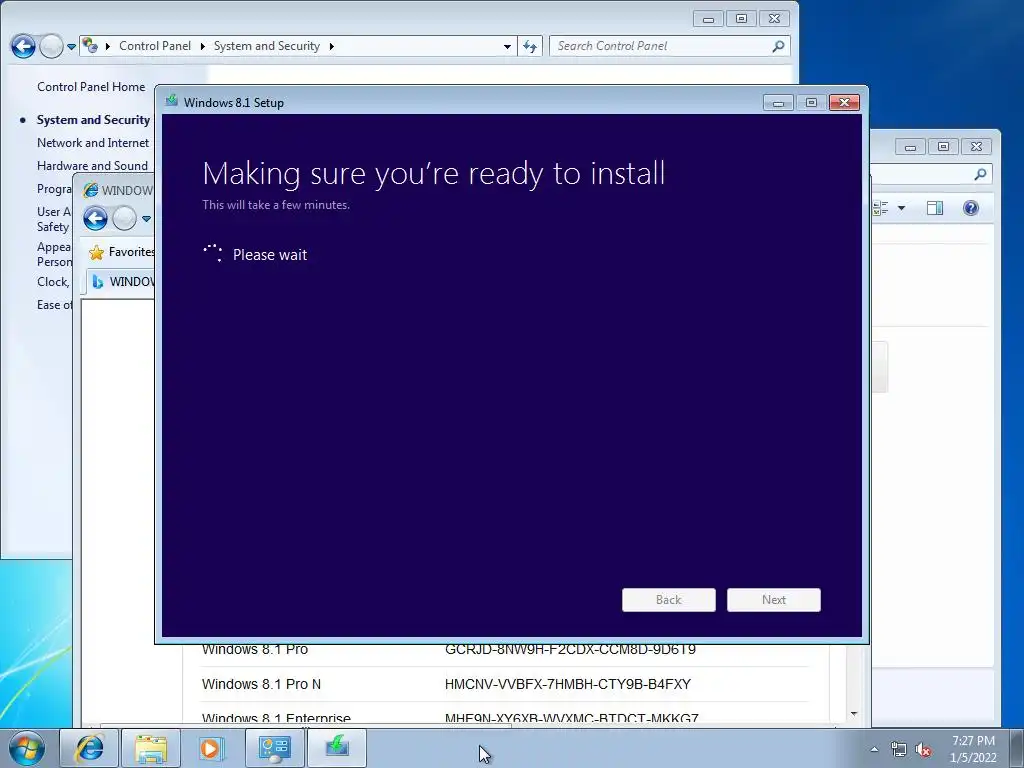This screenshot has height=768, width=1024.
Task: Click the Next button in Windows 8.1 Setup
Action: point(774,600)
